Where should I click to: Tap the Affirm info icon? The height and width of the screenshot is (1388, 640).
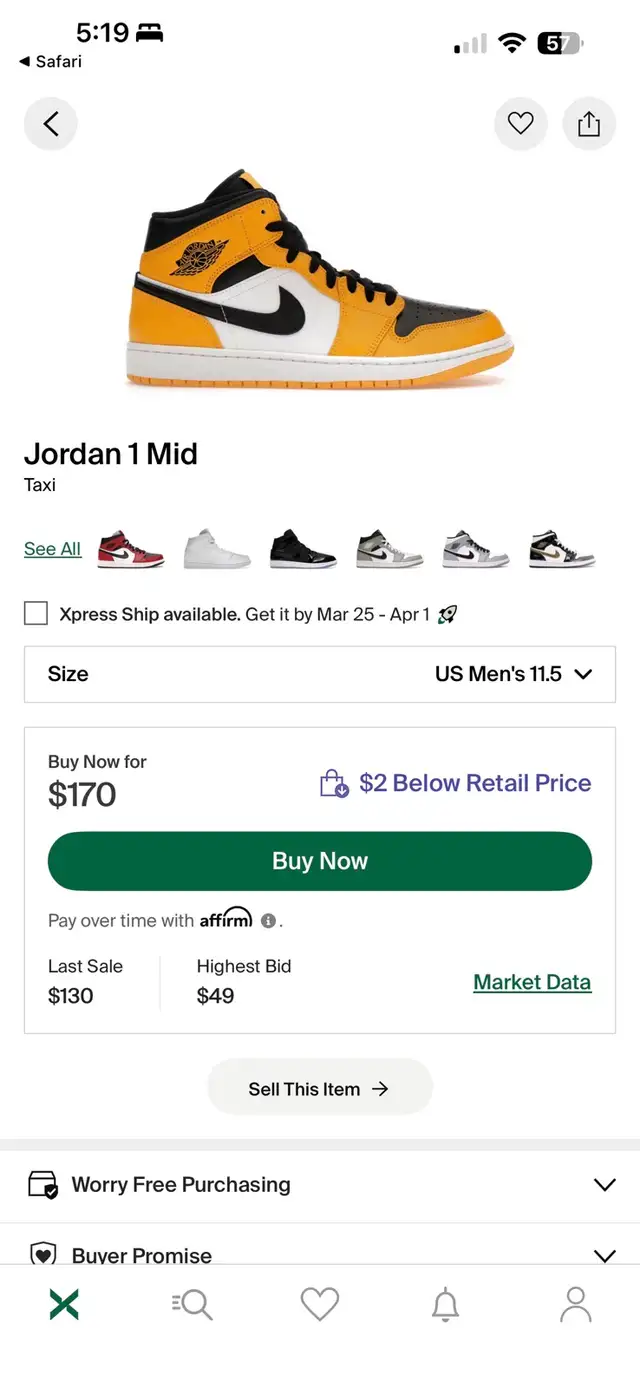coord(268,921)
